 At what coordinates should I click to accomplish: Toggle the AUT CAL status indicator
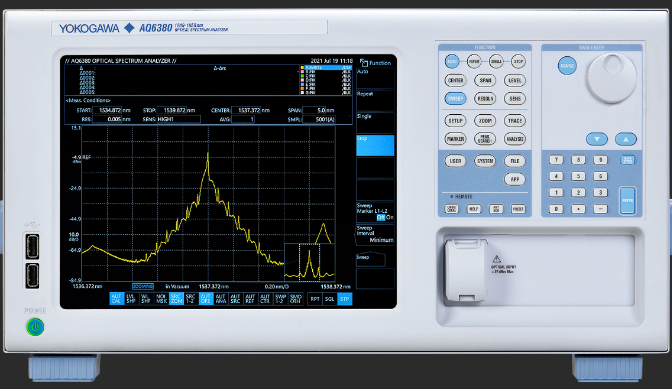(x=116, y=299)
